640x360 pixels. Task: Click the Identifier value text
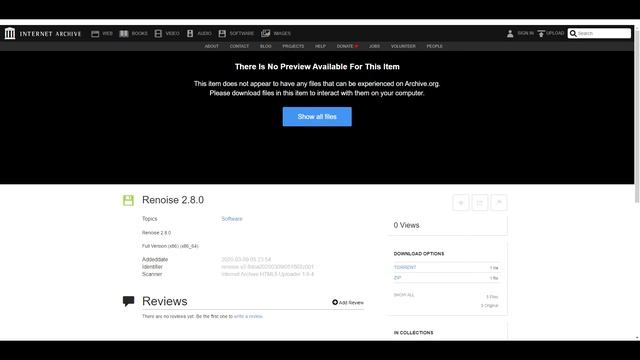click(x=267, y=267)
